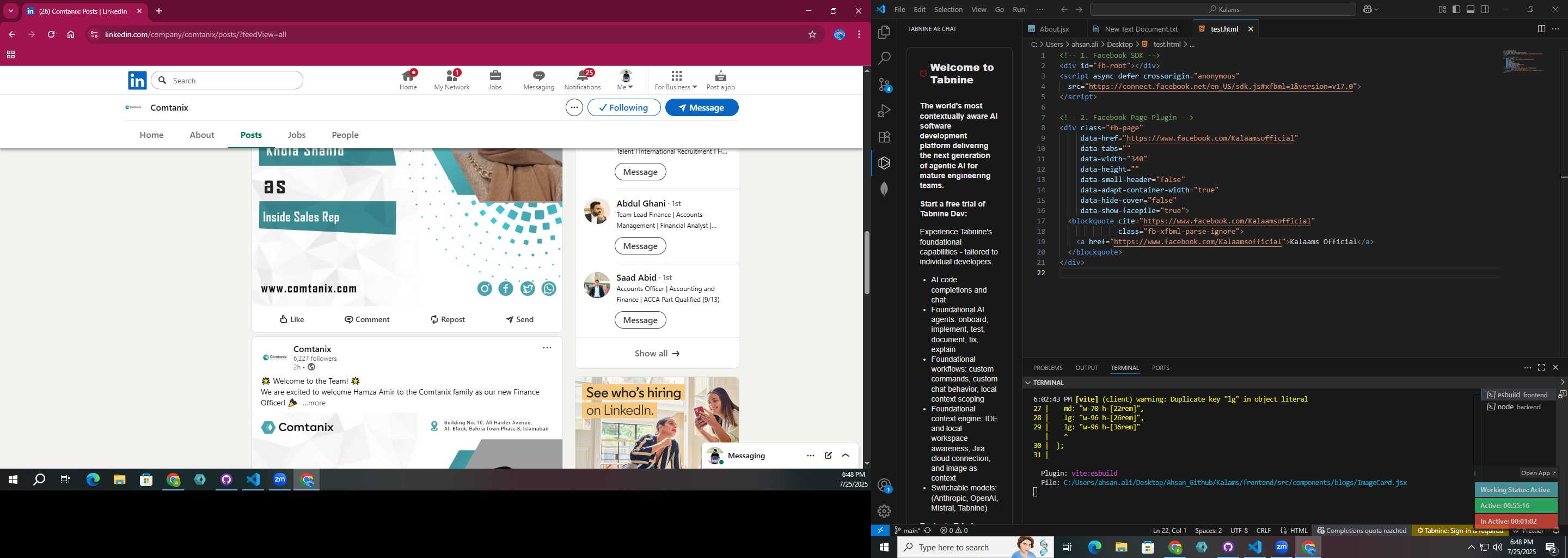Open VS Code Explorer view icon

(x=884, y=32)
